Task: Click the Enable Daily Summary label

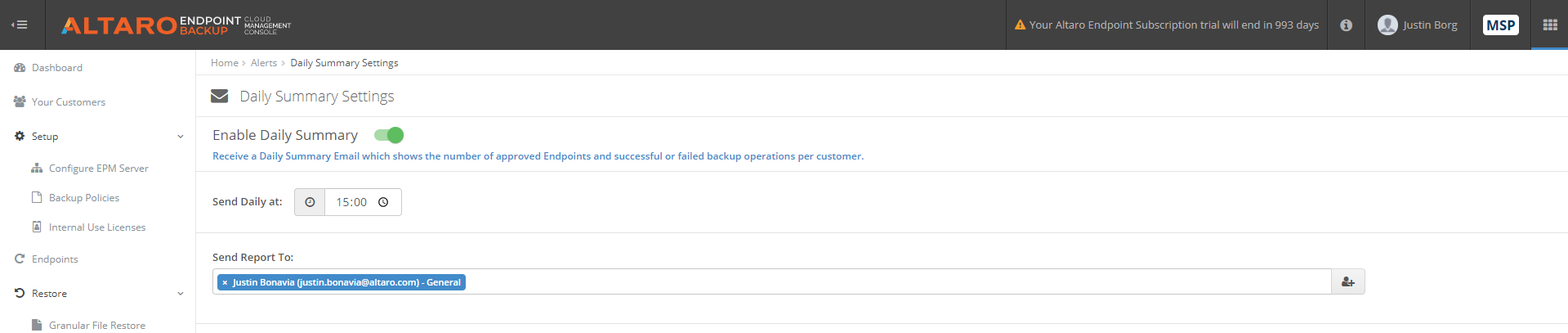Action: coord(285,135)
